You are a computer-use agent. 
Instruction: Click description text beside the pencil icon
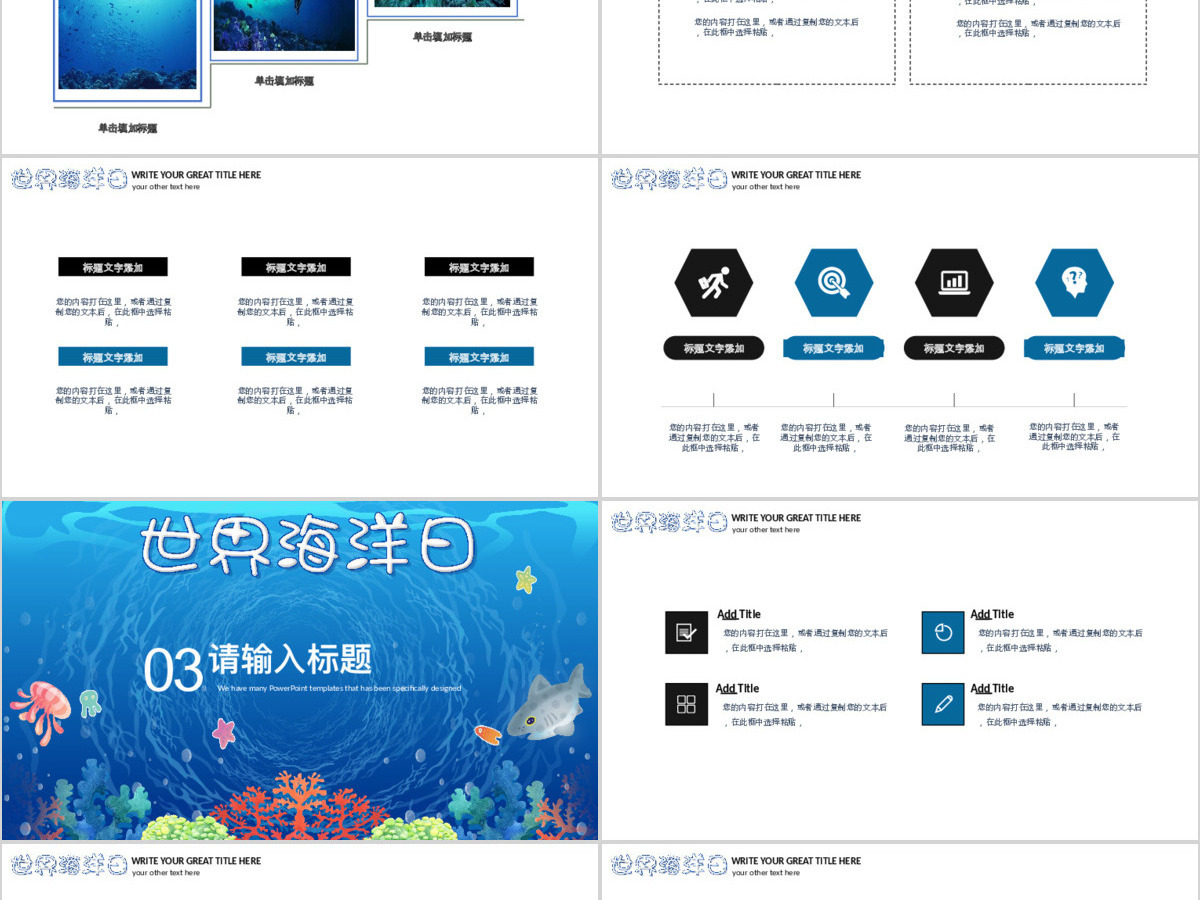click(1059, 714)
